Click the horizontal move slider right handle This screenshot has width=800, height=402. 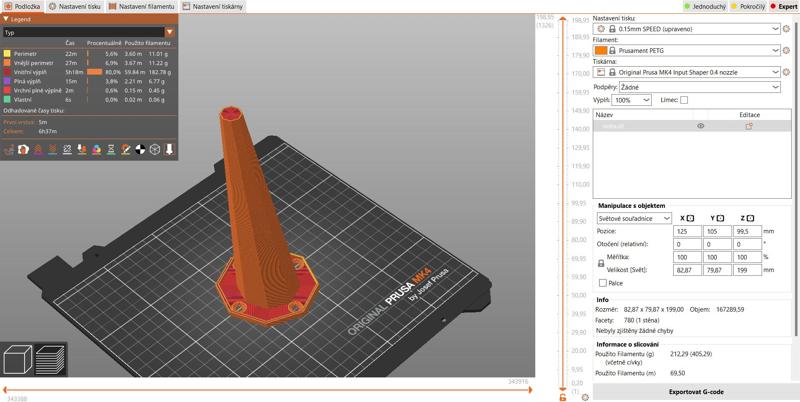[x=530, y=390]
